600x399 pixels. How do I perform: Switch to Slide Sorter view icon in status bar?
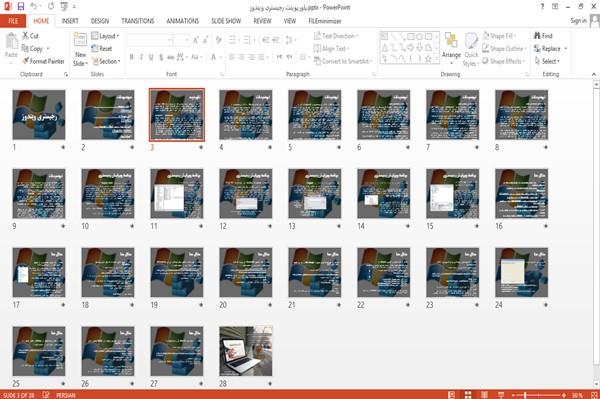468,395
